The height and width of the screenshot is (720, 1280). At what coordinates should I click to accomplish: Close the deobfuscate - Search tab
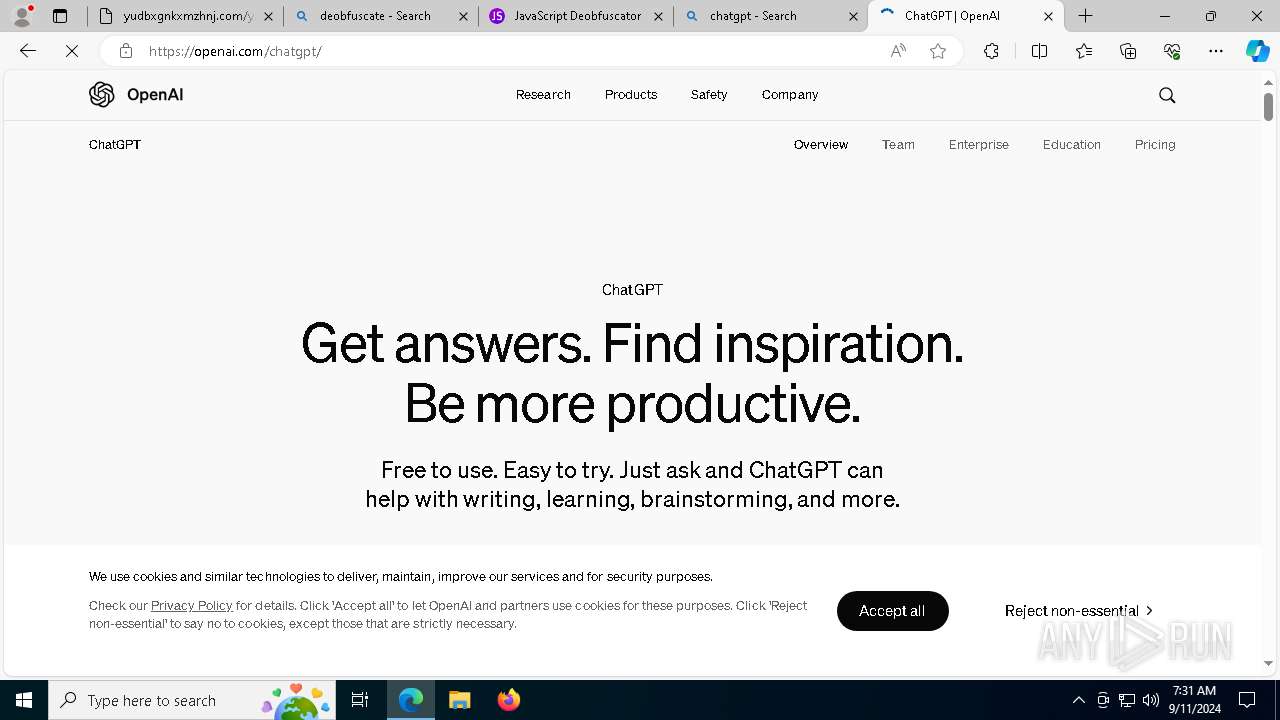click(463, 16)
